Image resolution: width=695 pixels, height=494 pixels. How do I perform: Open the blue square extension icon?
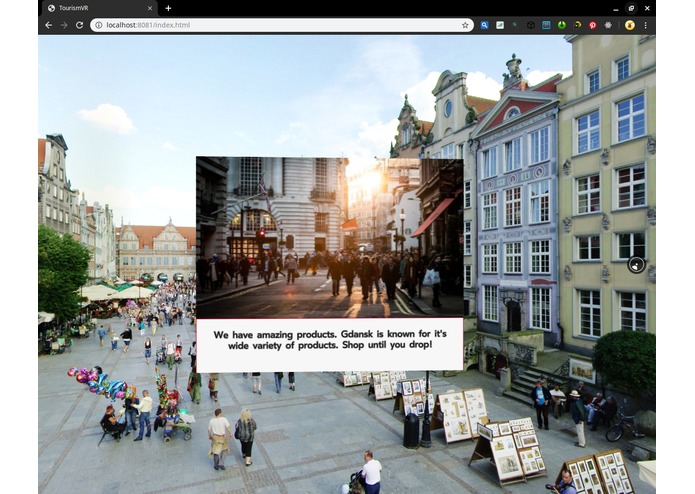546,25
